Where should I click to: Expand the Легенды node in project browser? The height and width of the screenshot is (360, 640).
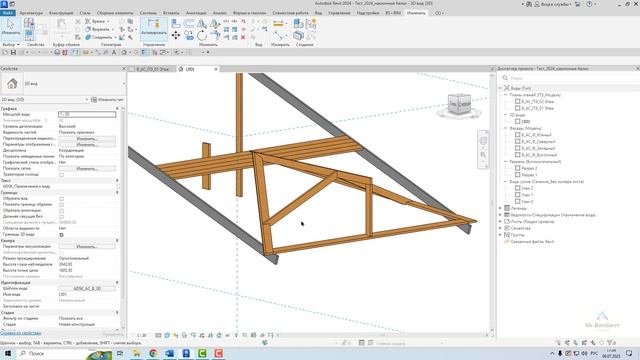[500, 208]
